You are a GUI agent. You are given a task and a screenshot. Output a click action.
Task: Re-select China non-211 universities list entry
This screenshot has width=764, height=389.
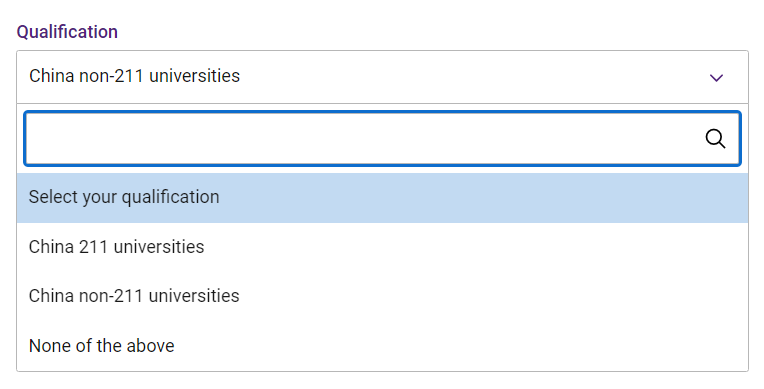(382, 296)
